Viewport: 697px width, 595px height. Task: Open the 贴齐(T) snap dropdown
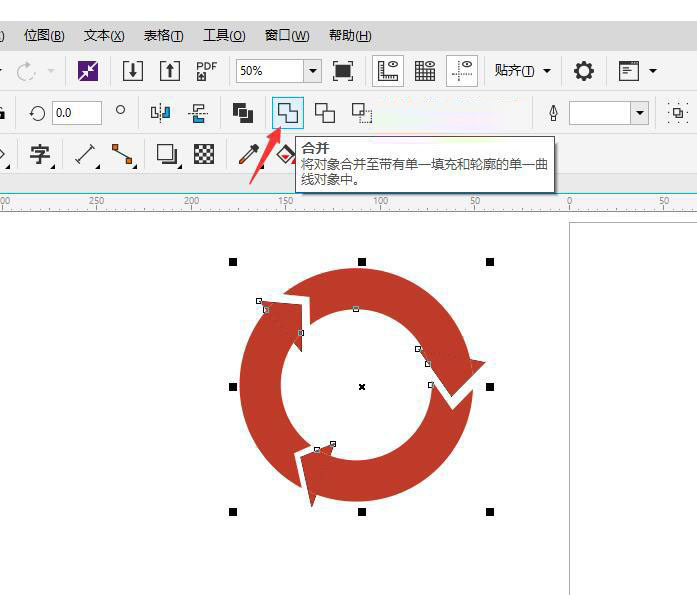click(x=523, y=71)
